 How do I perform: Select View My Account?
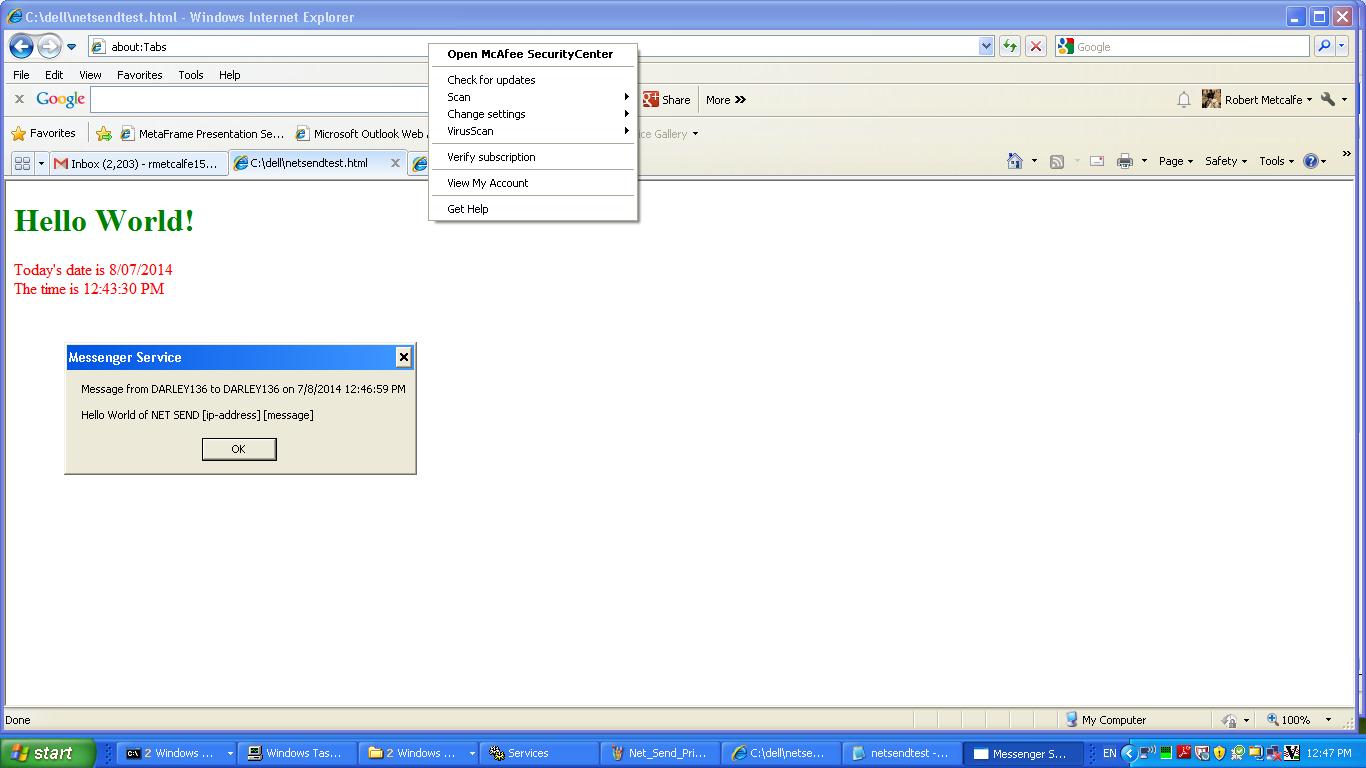click(531, 183)
